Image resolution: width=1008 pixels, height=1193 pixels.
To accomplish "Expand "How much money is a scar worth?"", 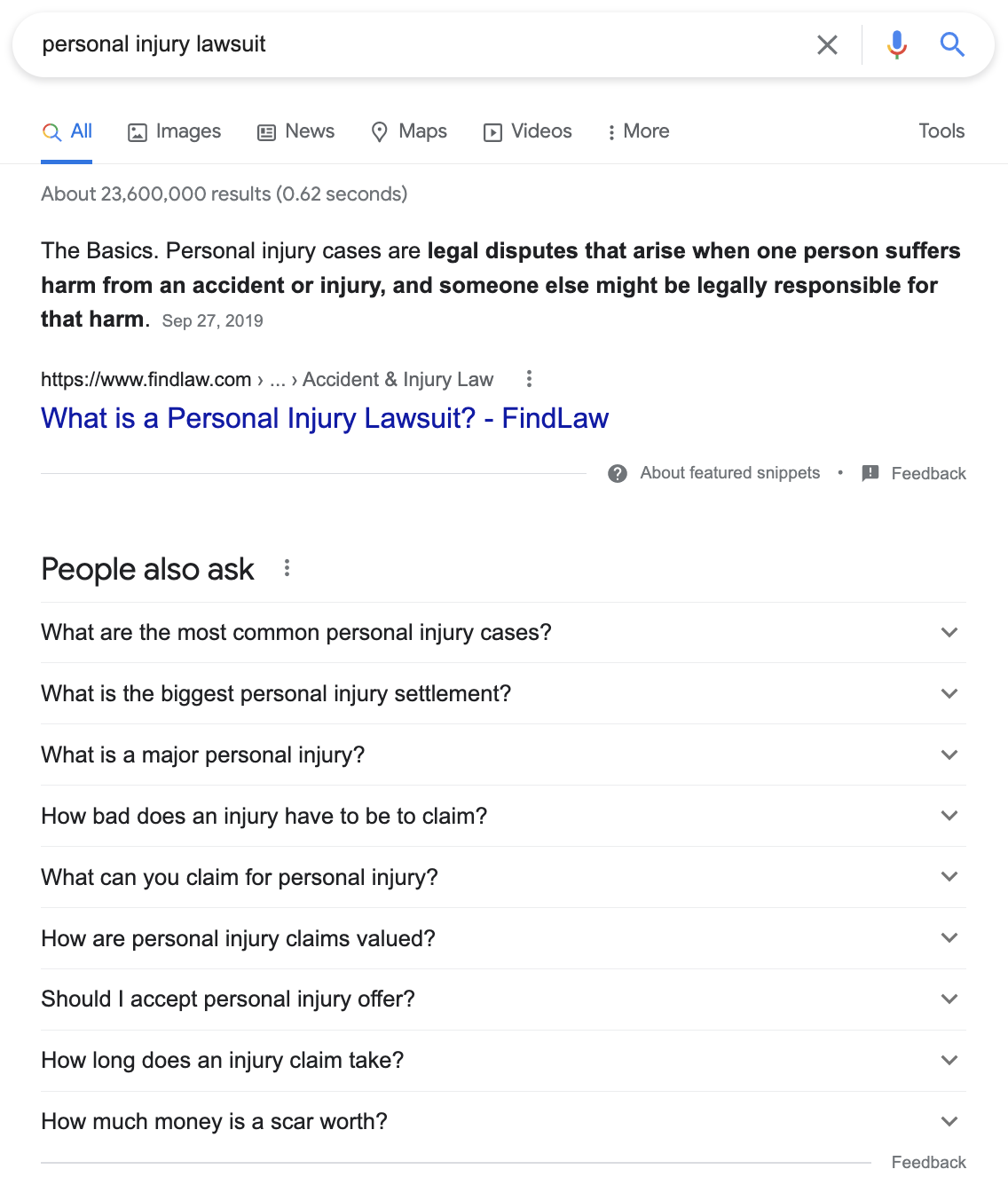I will pos(949,1121).
